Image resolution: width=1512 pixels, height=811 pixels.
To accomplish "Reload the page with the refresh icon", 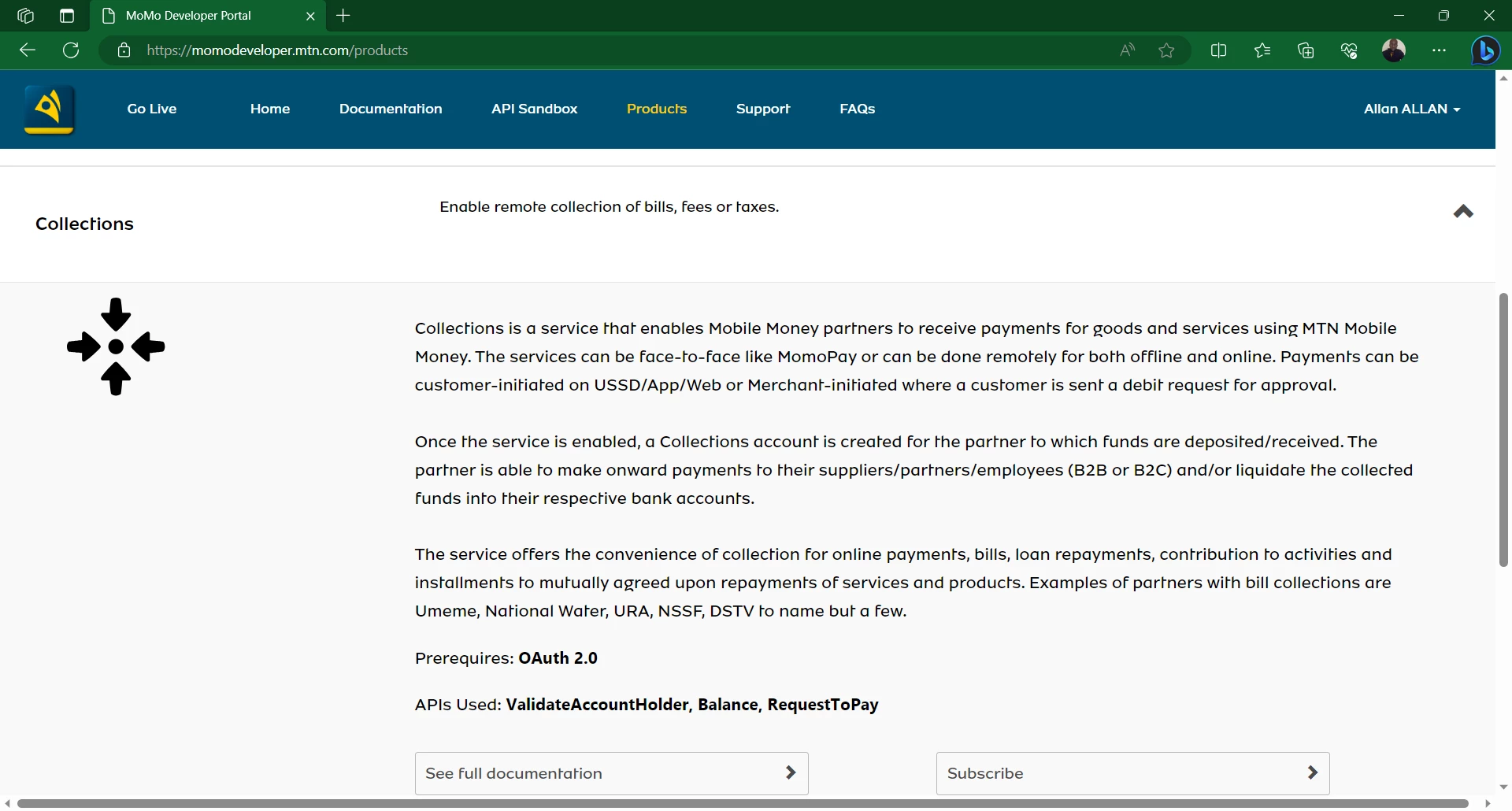I will coord(71,50).
